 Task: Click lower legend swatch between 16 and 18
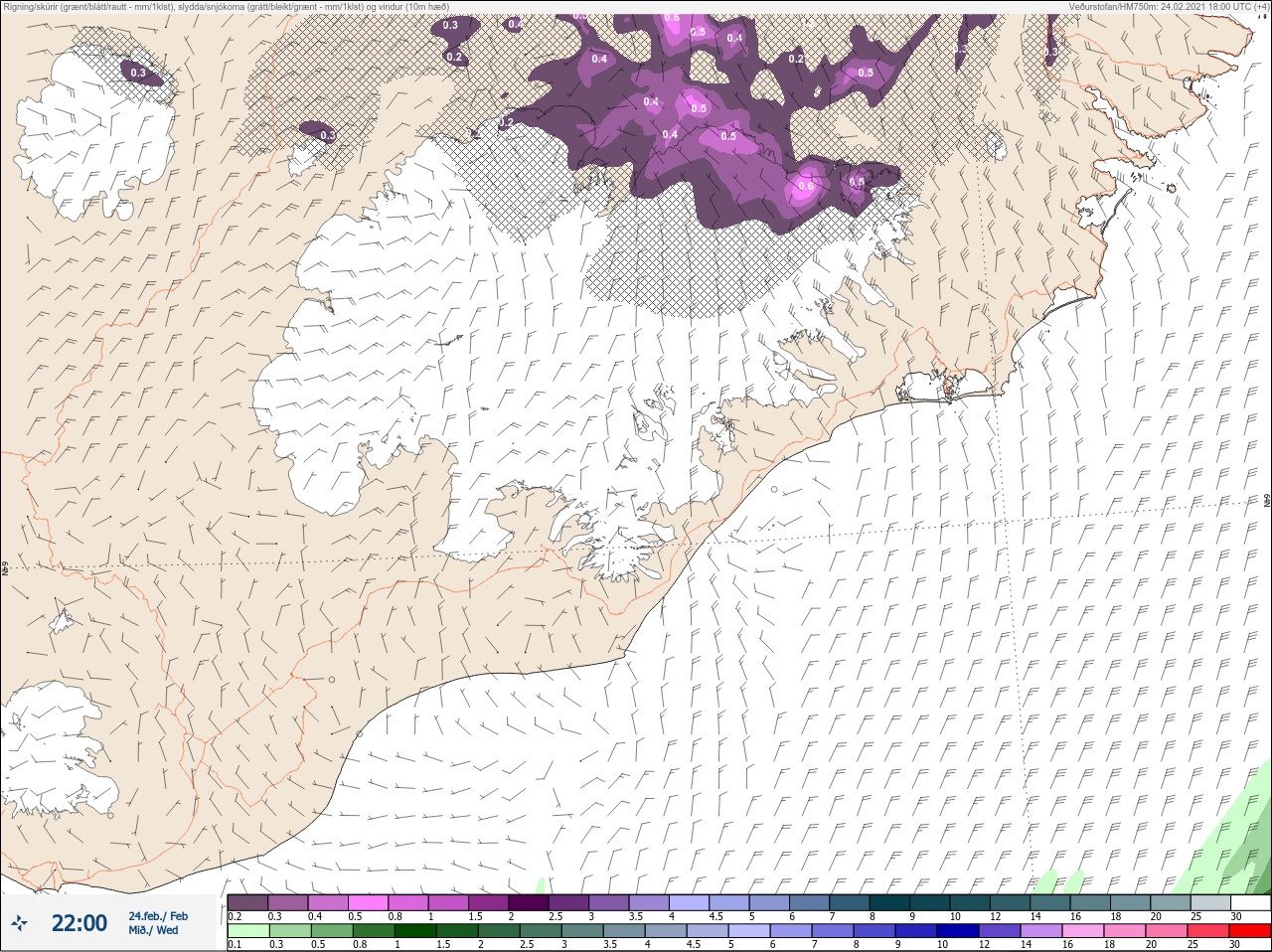tap(1083, 931)
